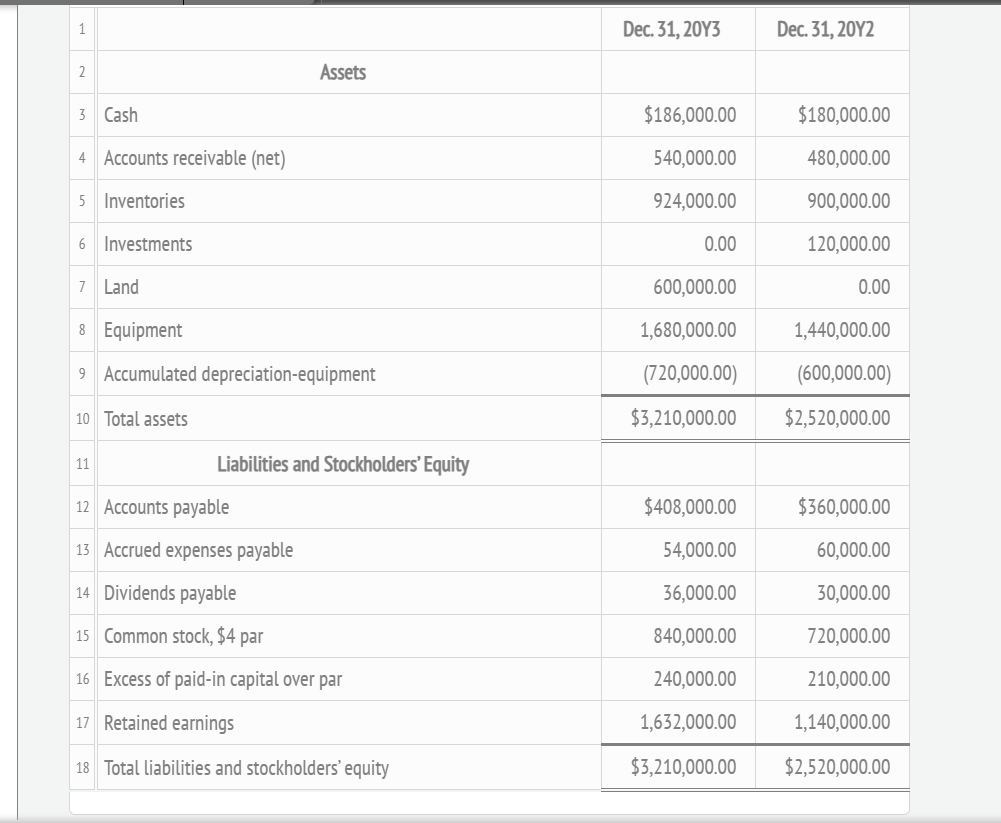Screen dimensions: 1001x823
Task: Click row number 18
Action: point(82,767)
